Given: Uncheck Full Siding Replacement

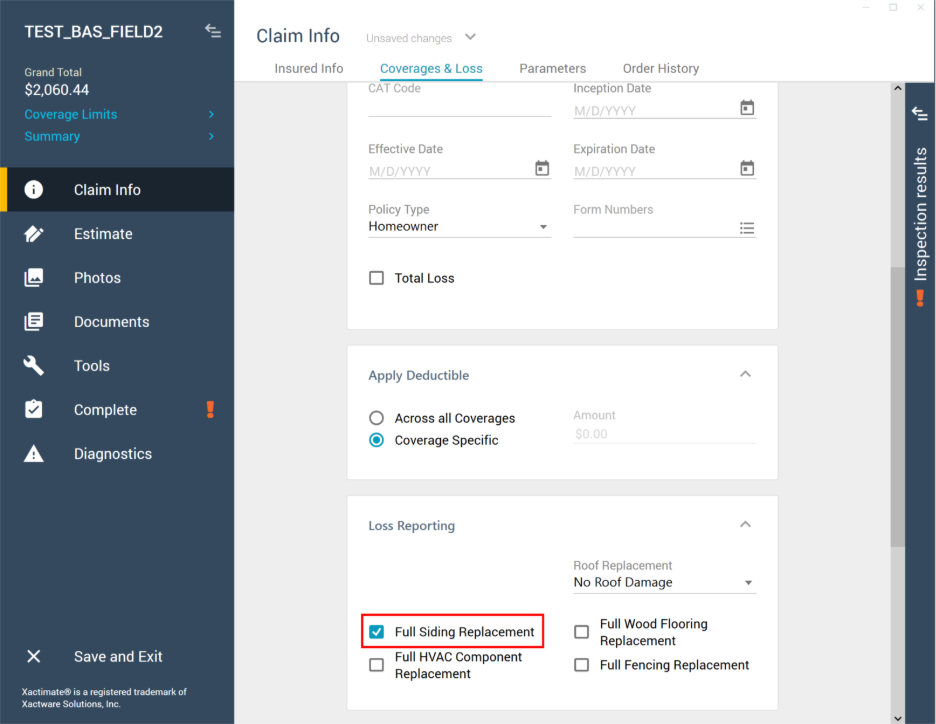Looking at the screenshot, I should (377, 632).
